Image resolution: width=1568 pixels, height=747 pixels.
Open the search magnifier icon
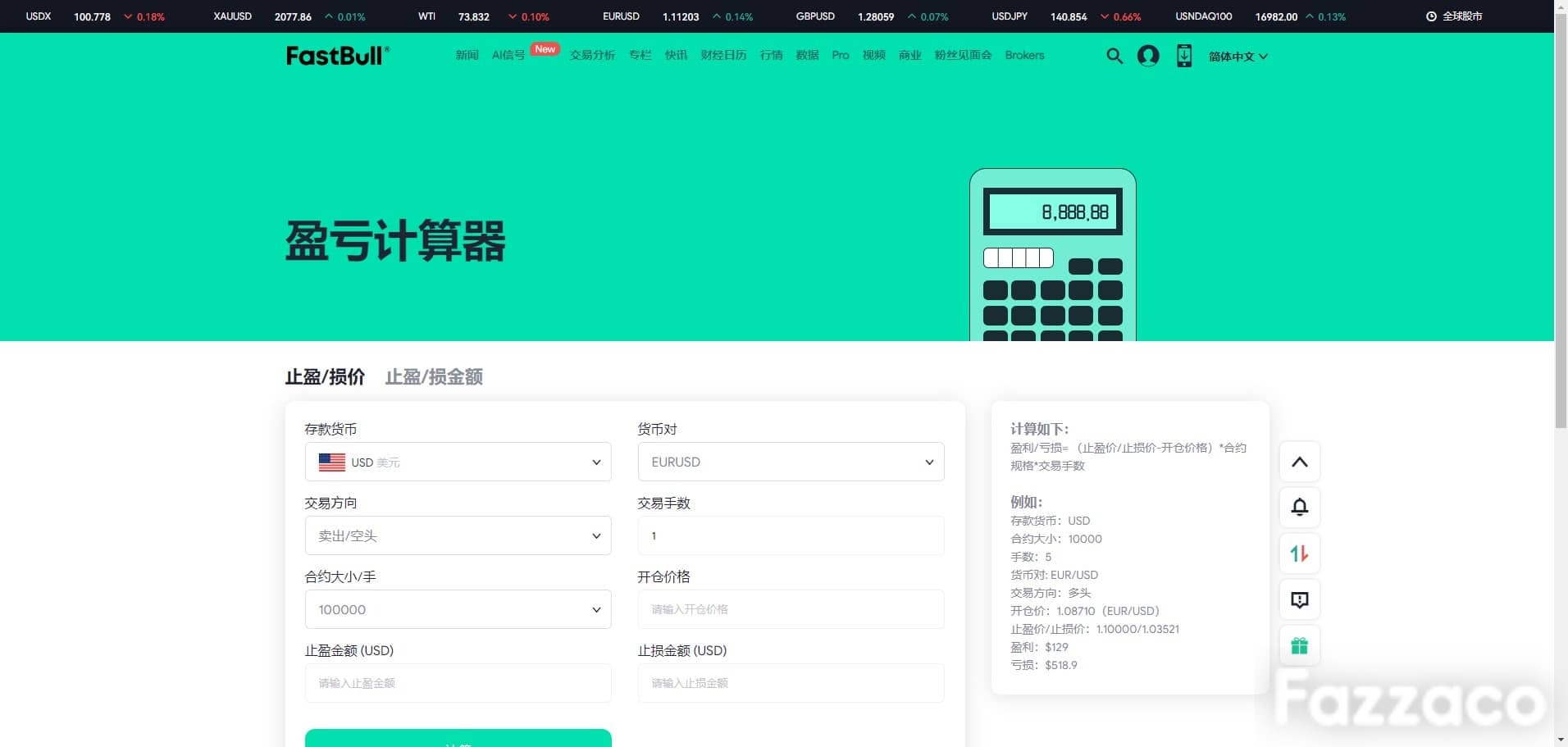point(1114,56)
